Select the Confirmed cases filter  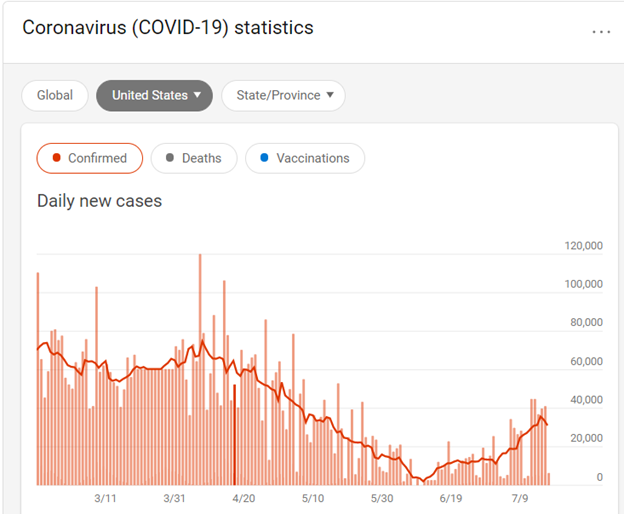(x=90, y=158)
